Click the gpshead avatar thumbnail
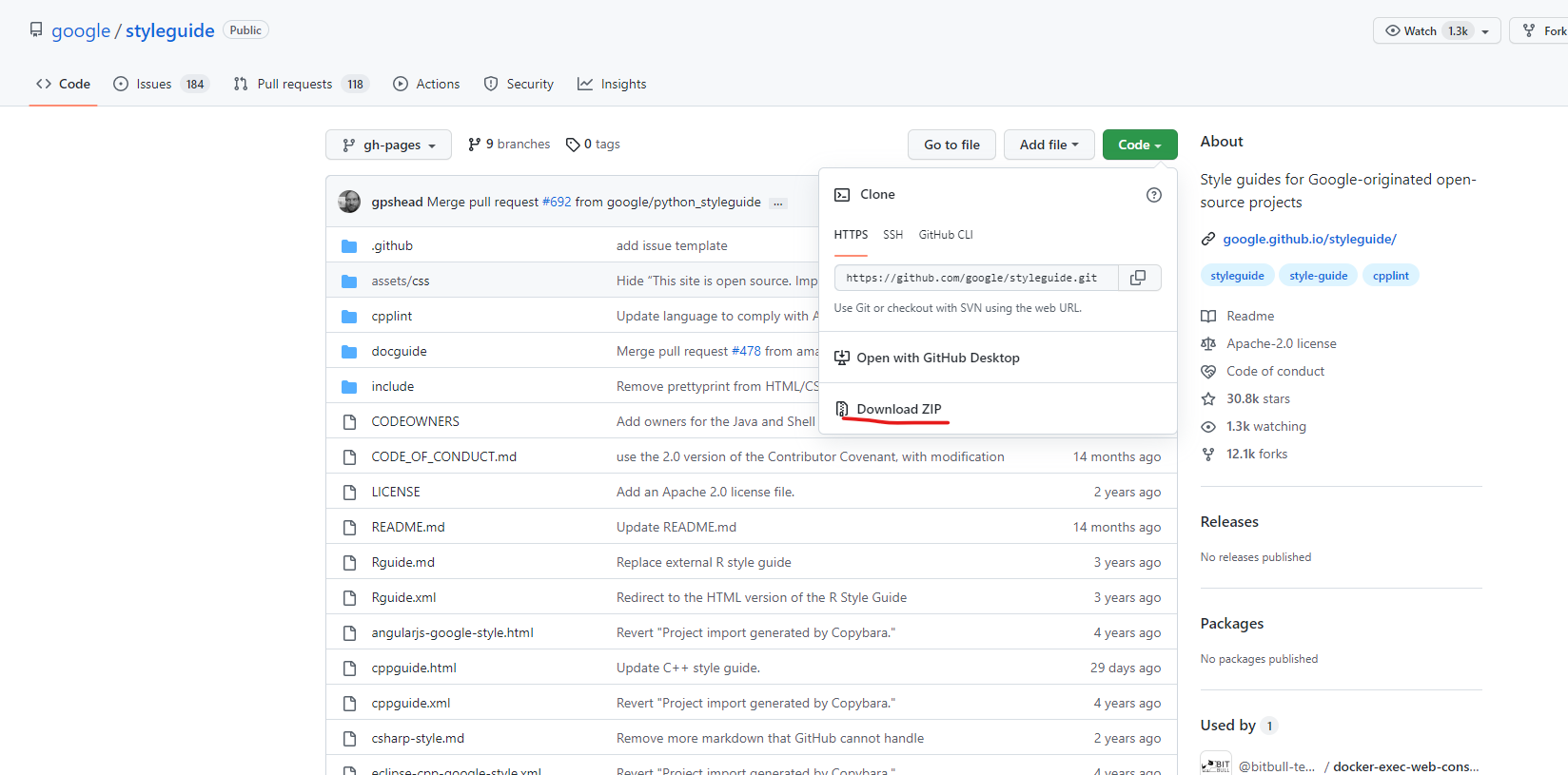Viewport: 1568px width, 775px height. tap(349, 202)
